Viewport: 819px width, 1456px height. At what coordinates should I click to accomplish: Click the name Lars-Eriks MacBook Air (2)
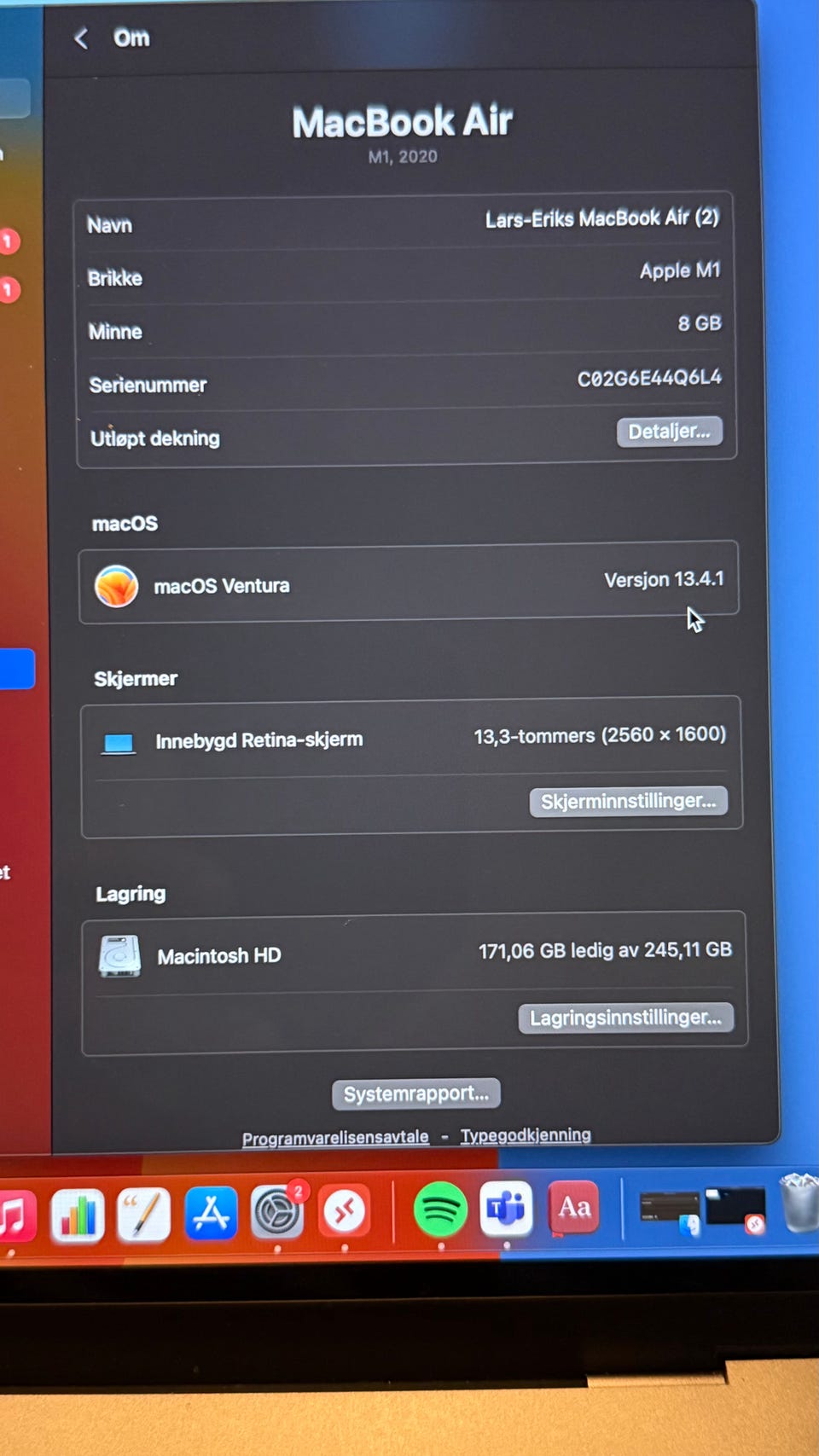(602, 218)
